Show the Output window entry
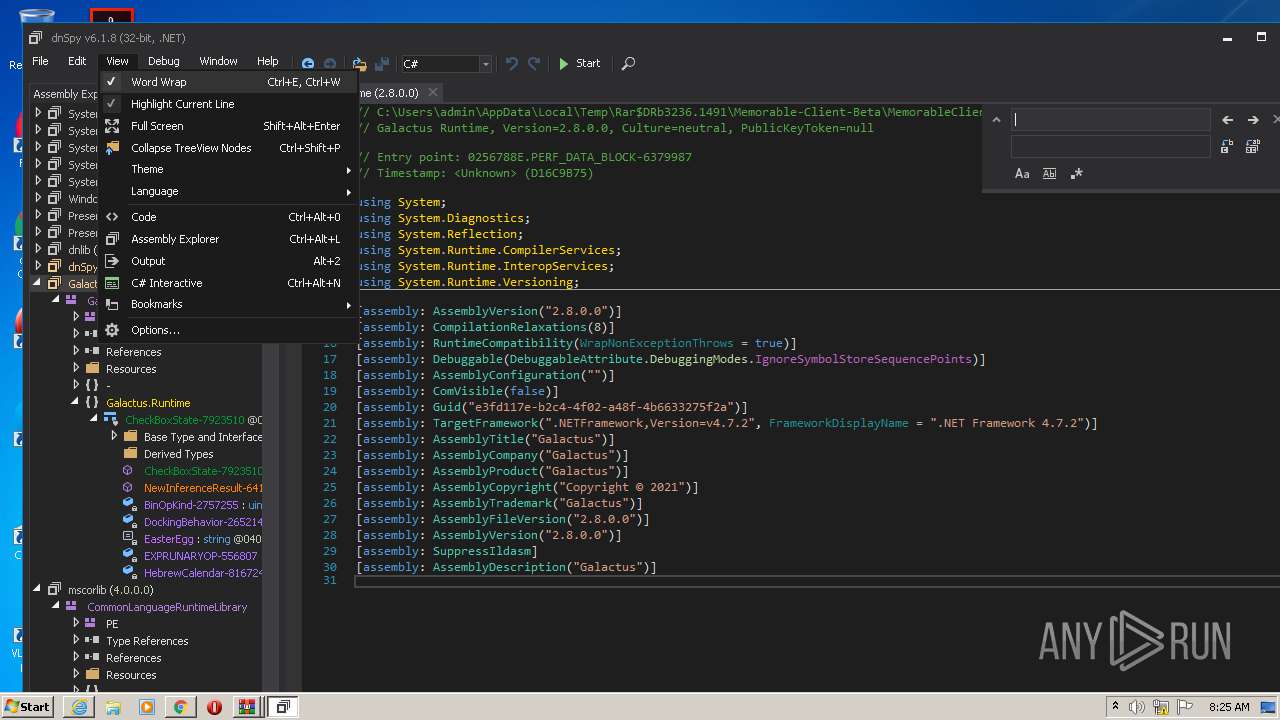The image size is (1280, 720). [228, 261]
